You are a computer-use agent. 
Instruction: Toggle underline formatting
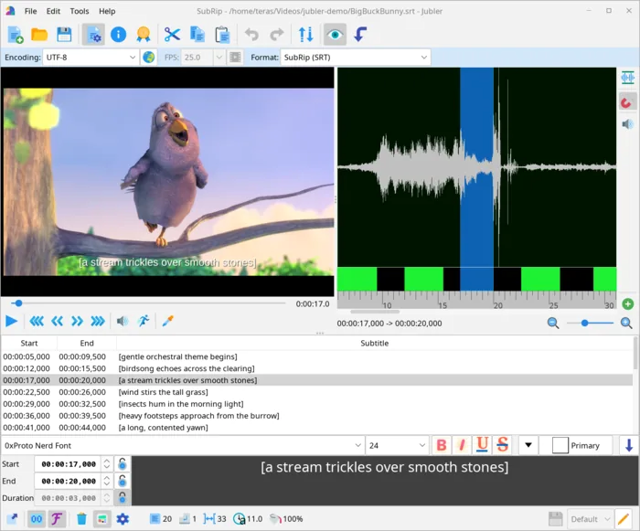[x=482, y=445]
